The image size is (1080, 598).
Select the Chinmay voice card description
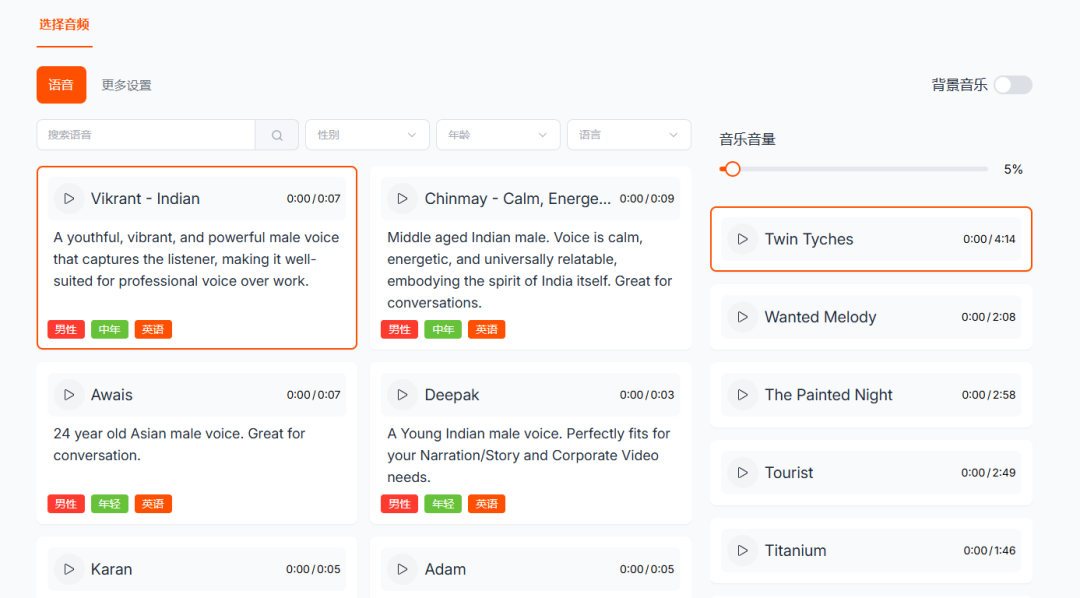tap(530, 270)
